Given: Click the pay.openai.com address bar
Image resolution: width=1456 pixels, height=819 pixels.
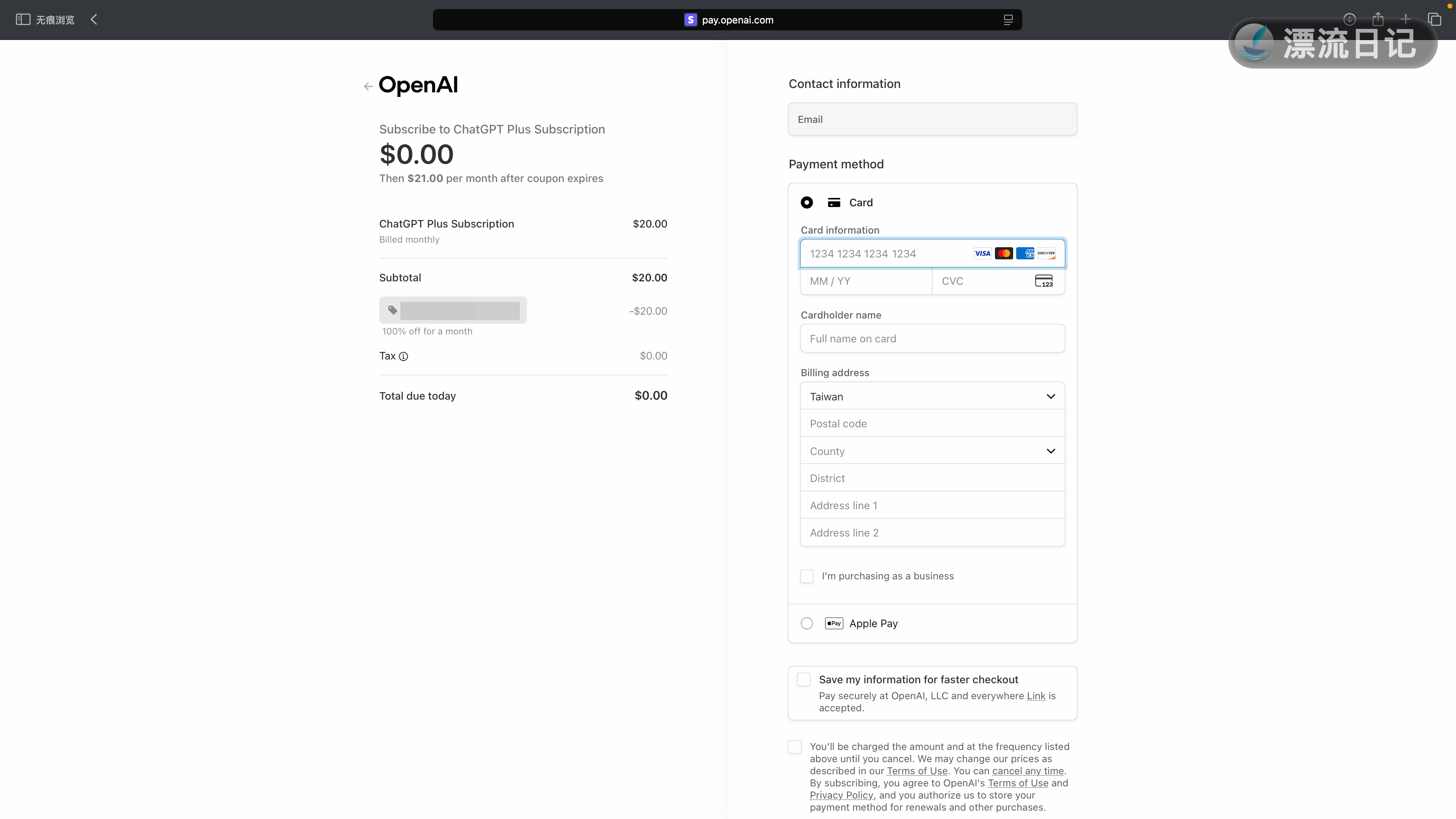Looking at the screenshot, I should click(727, 20).
